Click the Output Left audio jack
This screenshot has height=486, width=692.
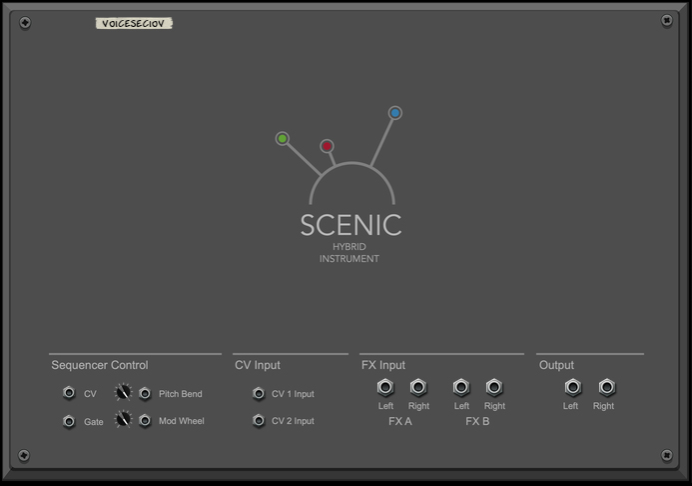pyautogui.click(x=573, y=387)
